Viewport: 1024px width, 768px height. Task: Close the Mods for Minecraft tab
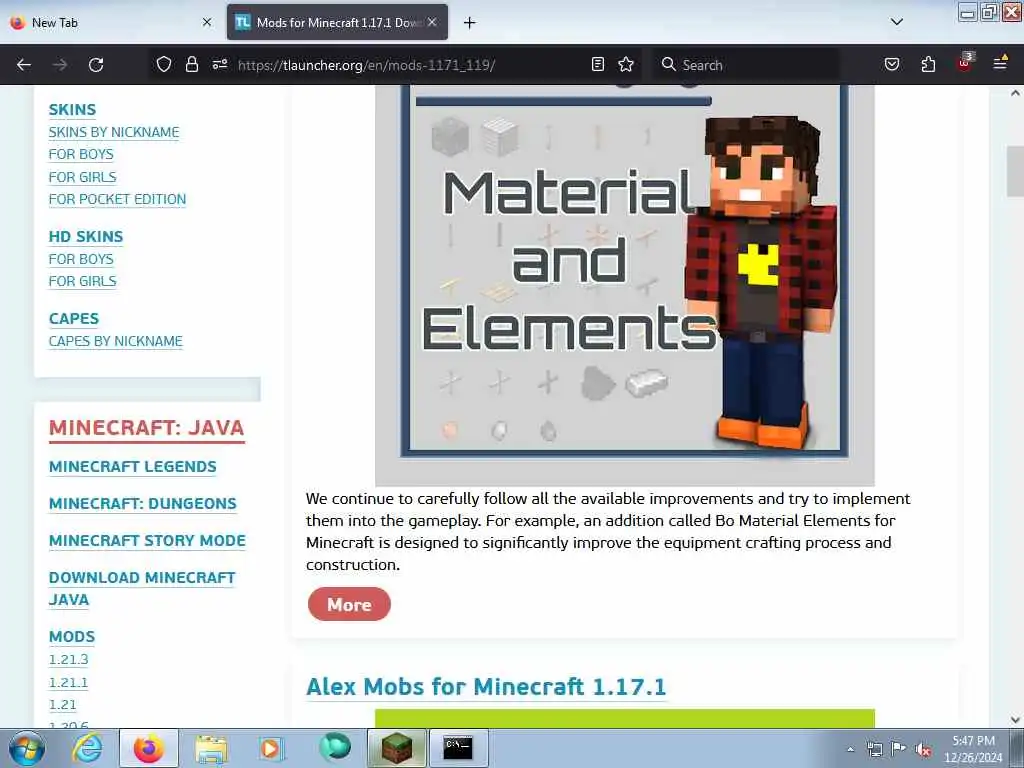432,22
